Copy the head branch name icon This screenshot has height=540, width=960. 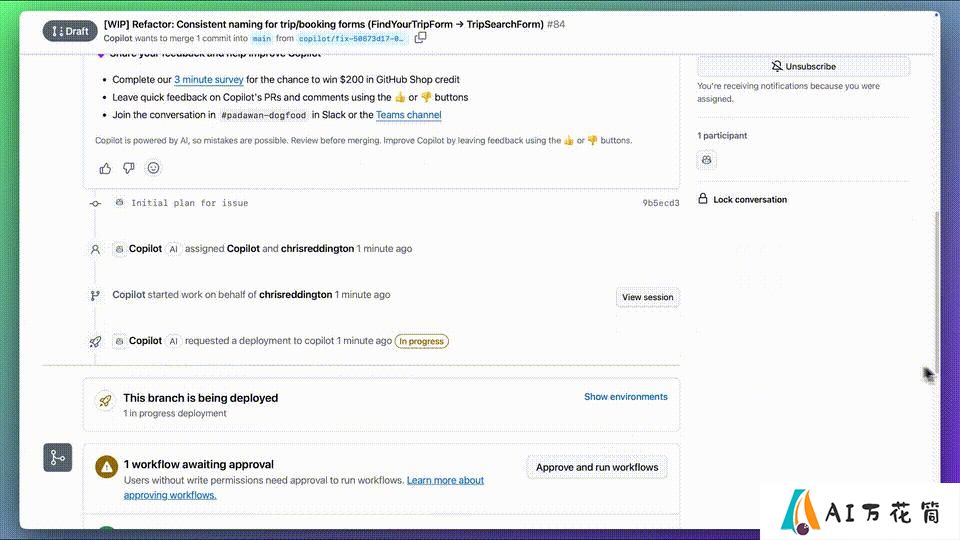pyautogui.click(x=420, y=38)
